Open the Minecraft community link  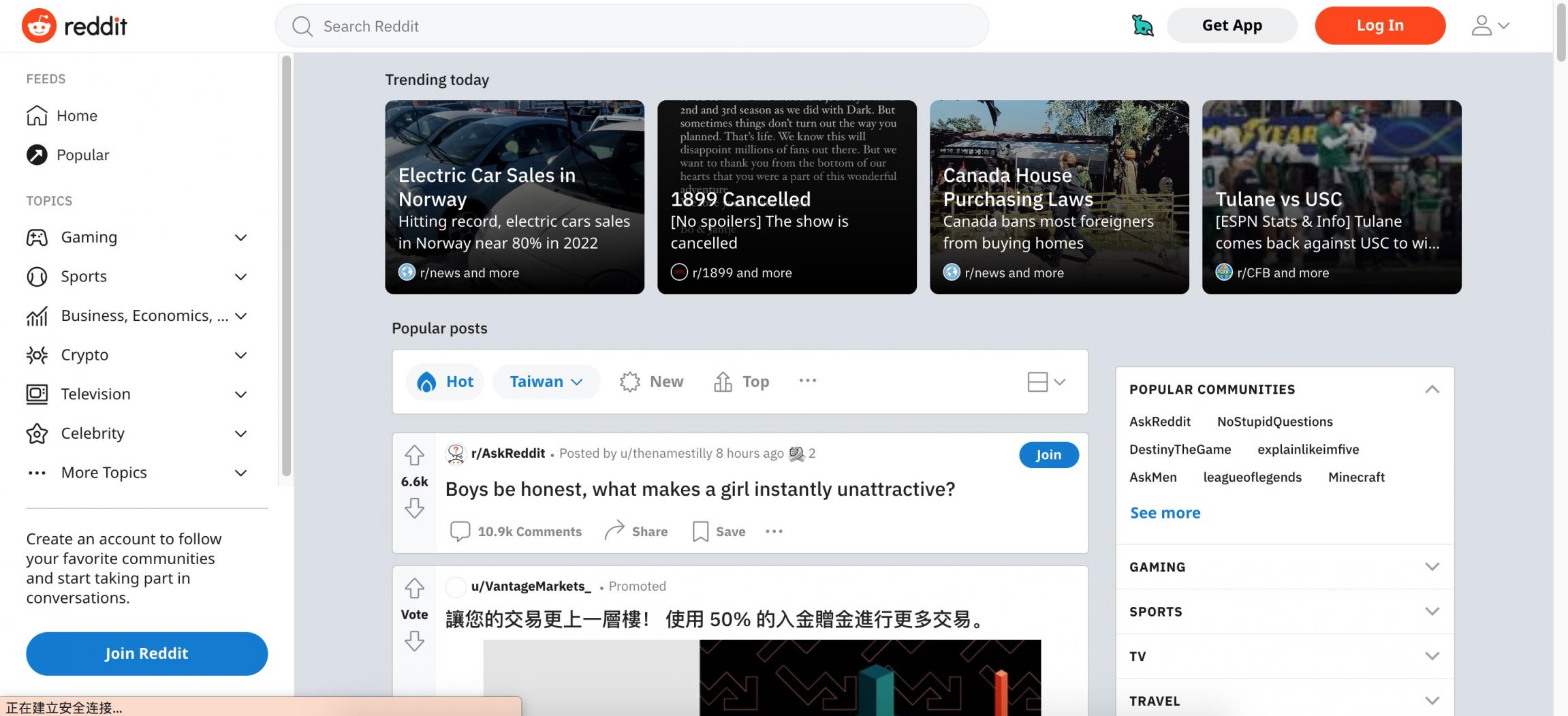pos(1356,478)
